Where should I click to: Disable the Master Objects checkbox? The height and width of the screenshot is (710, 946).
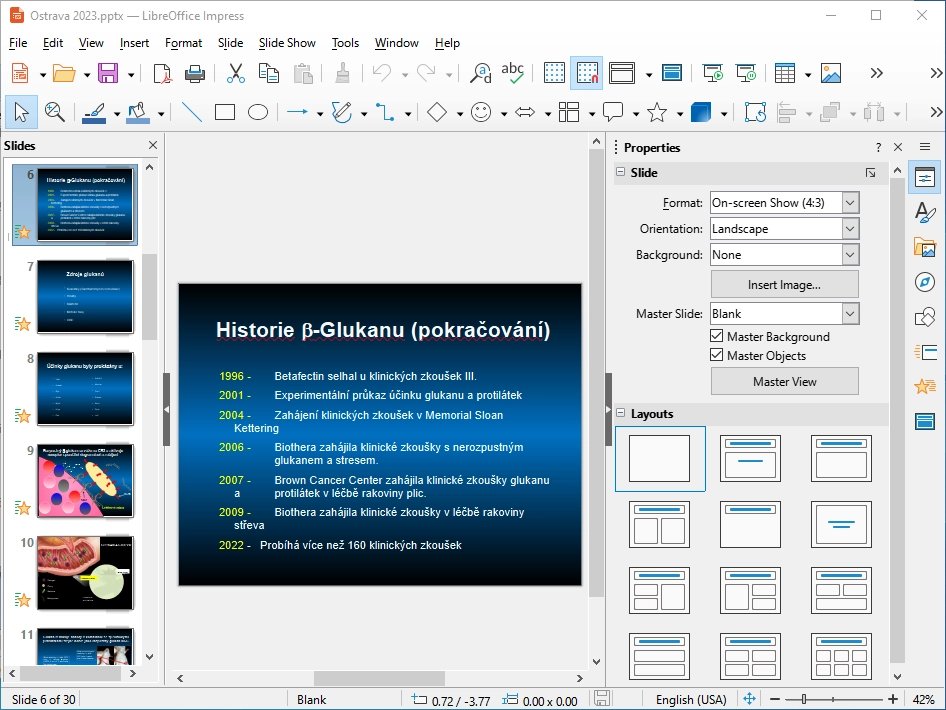(x=717, y=355)
